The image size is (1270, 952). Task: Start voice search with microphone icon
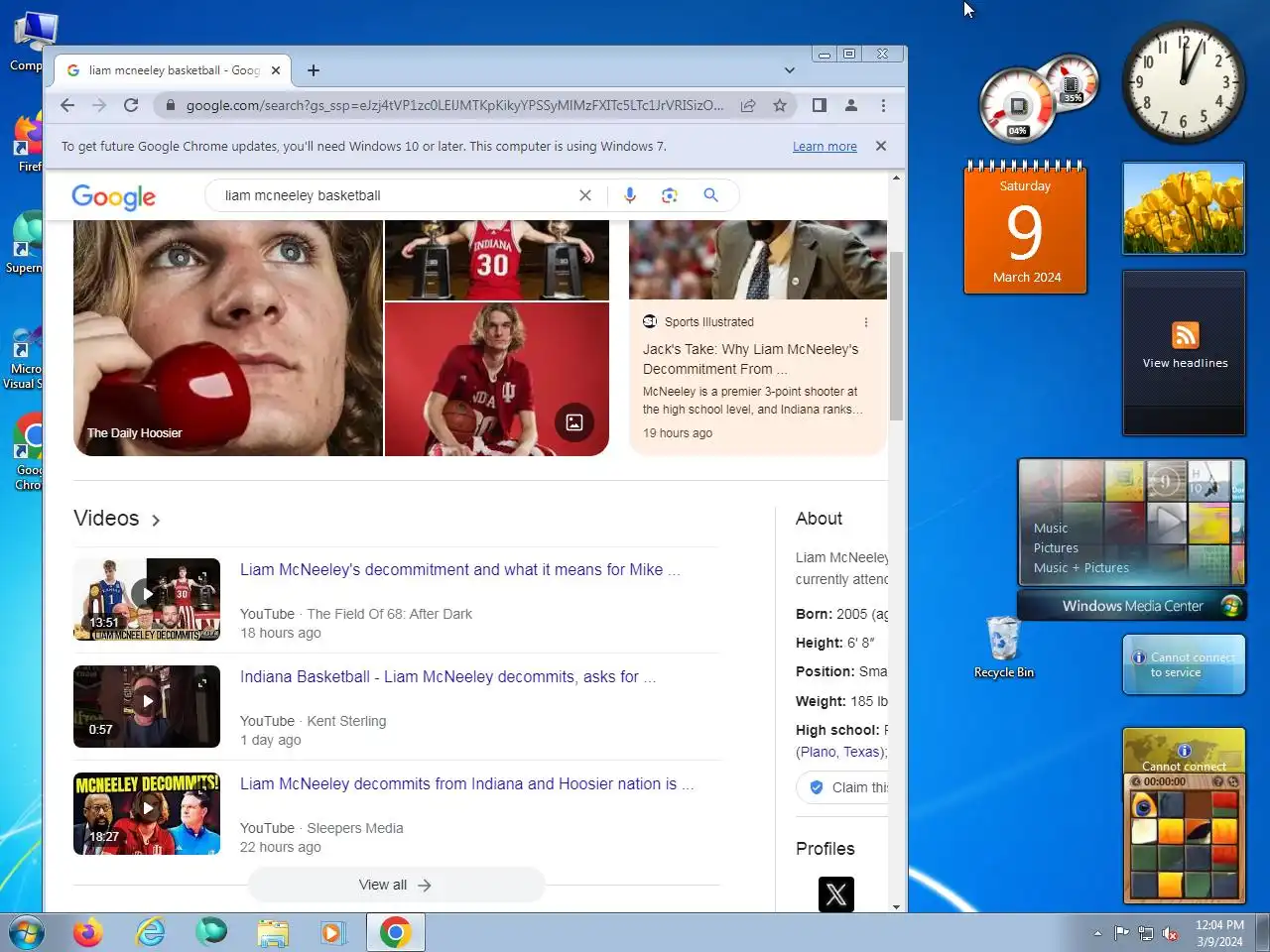click(x=630, y=195)
